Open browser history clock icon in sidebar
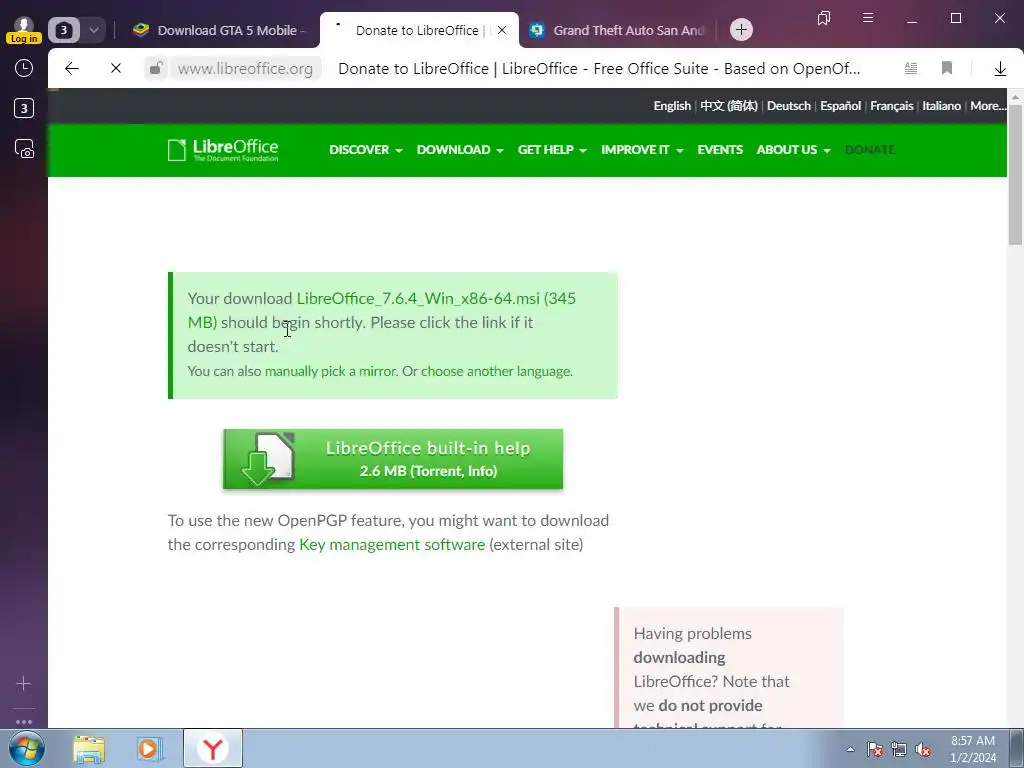 [24, 68]
